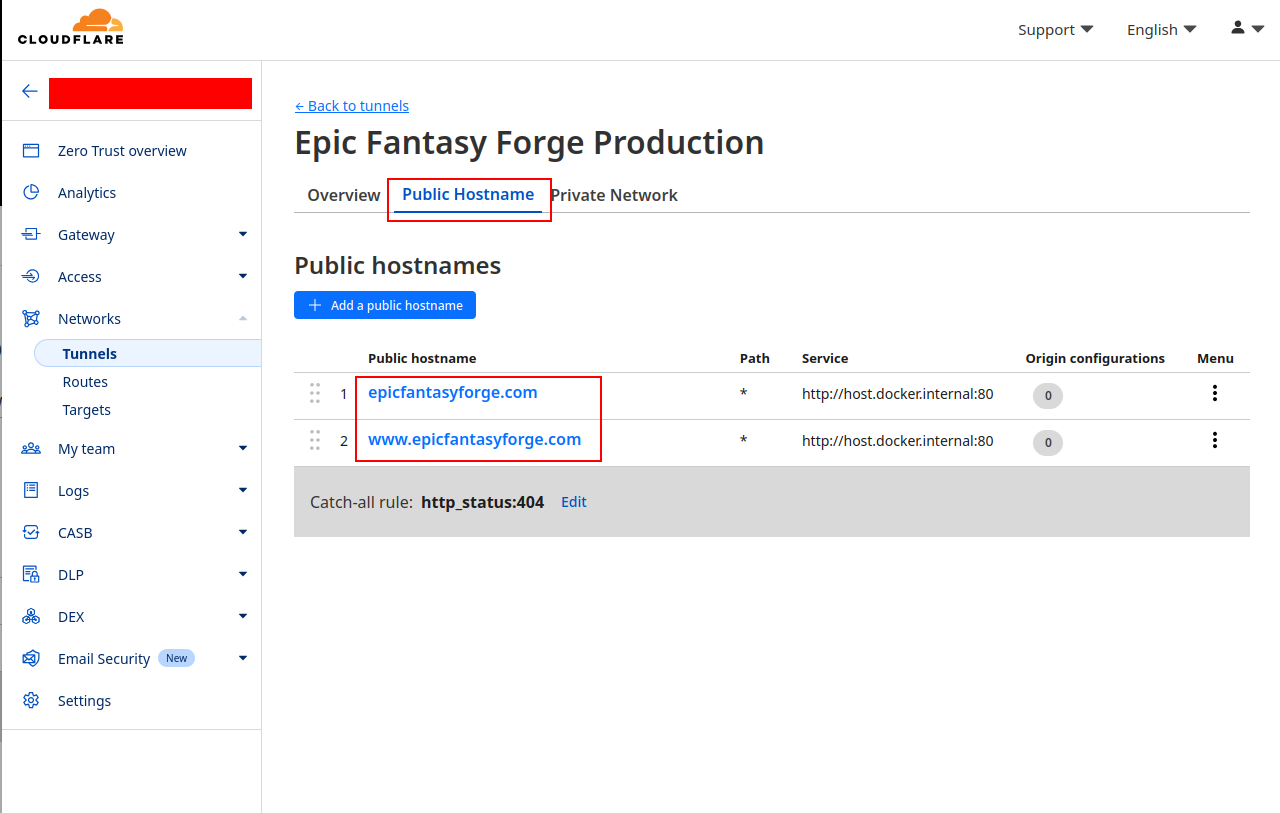
Task: Go to the Analytics page
Action: pos(87,193)
